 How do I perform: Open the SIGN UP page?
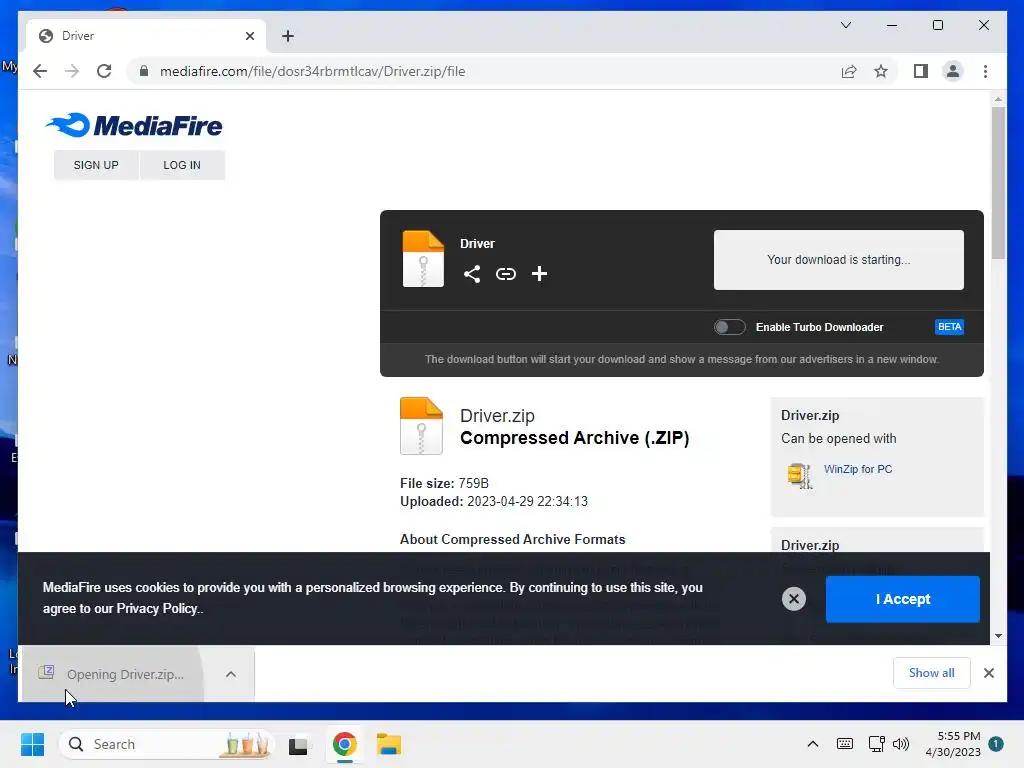tap(96, 165)
